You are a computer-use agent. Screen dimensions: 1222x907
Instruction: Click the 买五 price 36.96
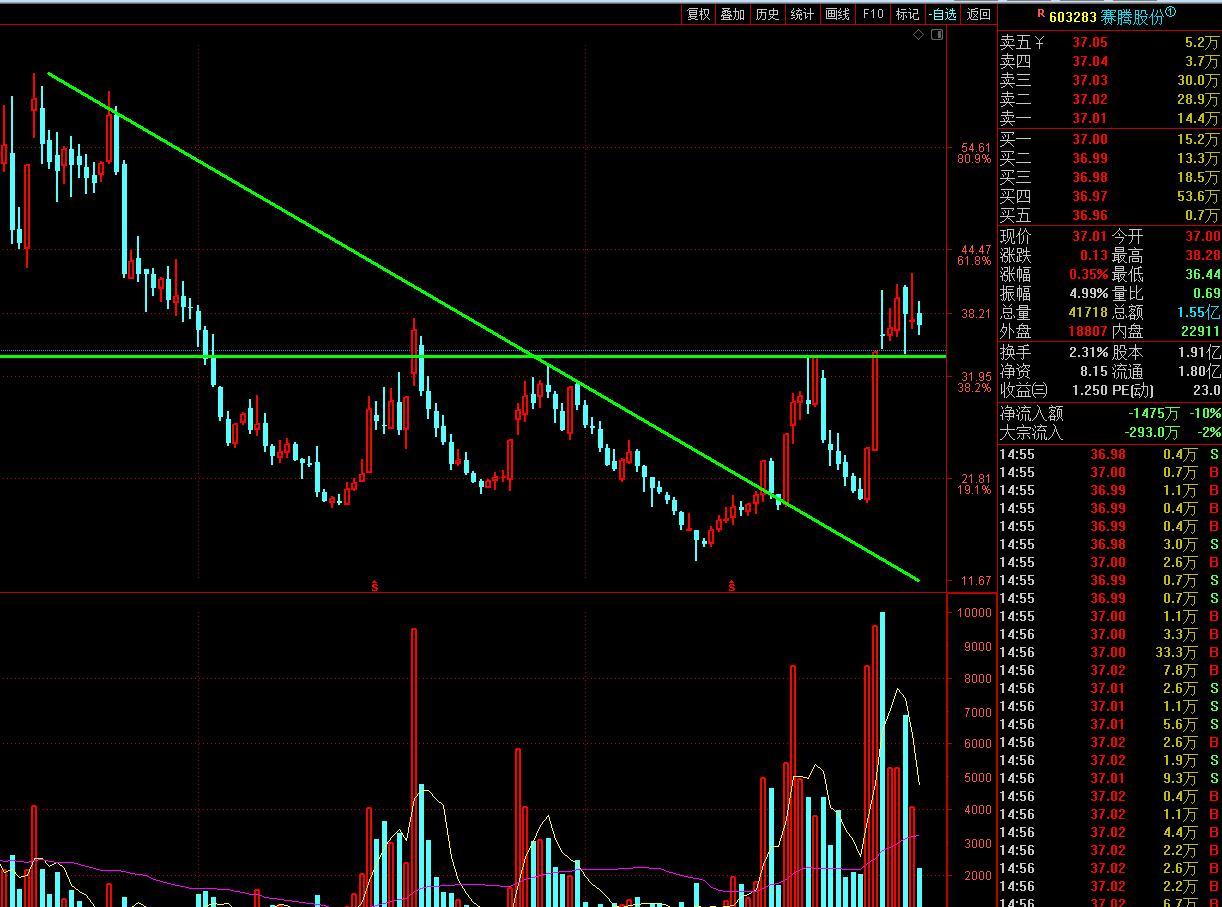[x=1090, y=215]
